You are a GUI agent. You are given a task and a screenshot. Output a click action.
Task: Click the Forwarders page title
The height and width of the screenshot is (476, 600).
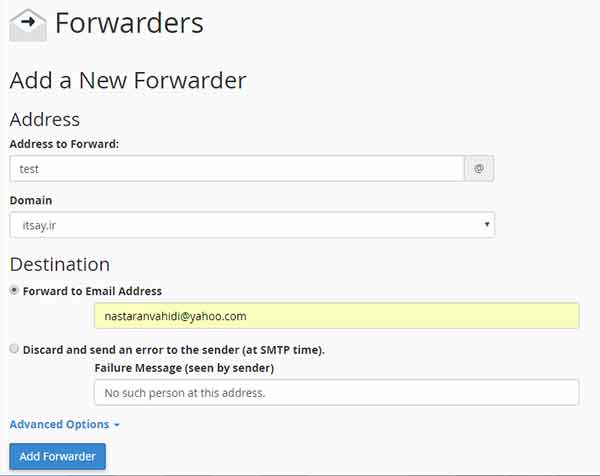pyautogui.click(x=129, y=23)
